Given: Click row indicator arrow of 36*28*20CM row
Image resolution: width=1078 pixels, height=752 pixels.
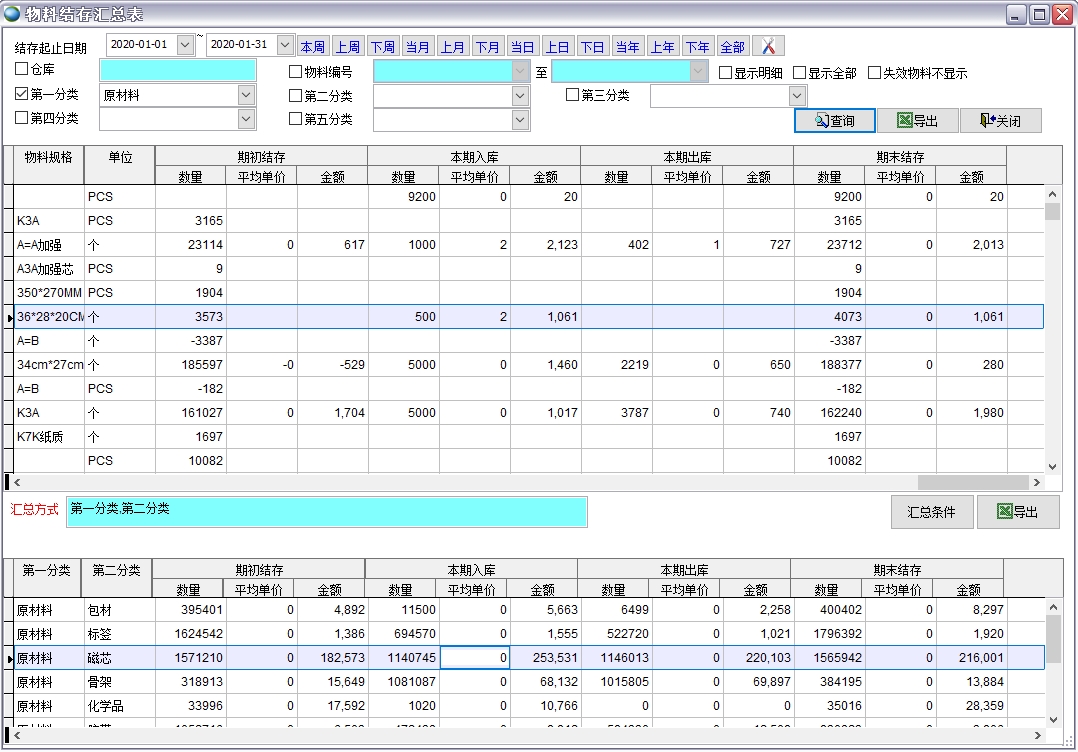Looking at the screenshot, I should [9, 317].
